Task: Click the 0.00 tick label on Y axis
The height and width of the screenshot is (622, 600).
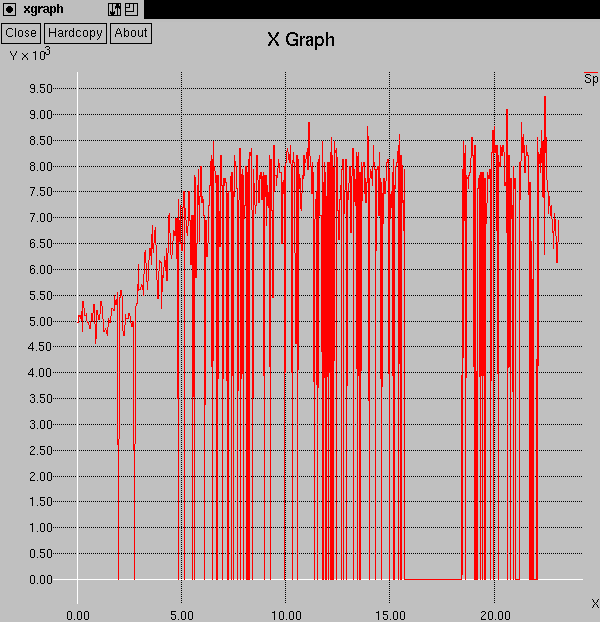Action: [x=40, y=580]
